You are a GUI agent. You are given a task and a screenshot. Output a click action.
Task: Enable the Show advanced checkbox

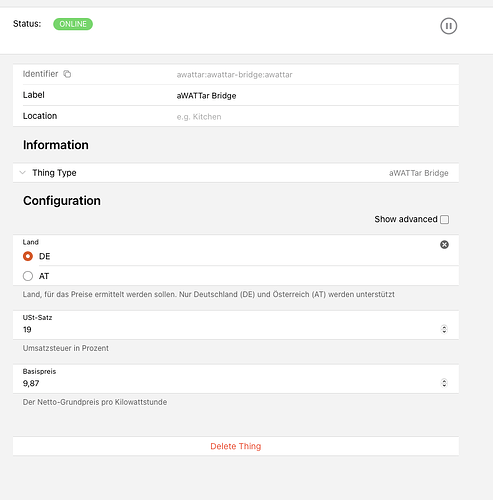[444, 219]
